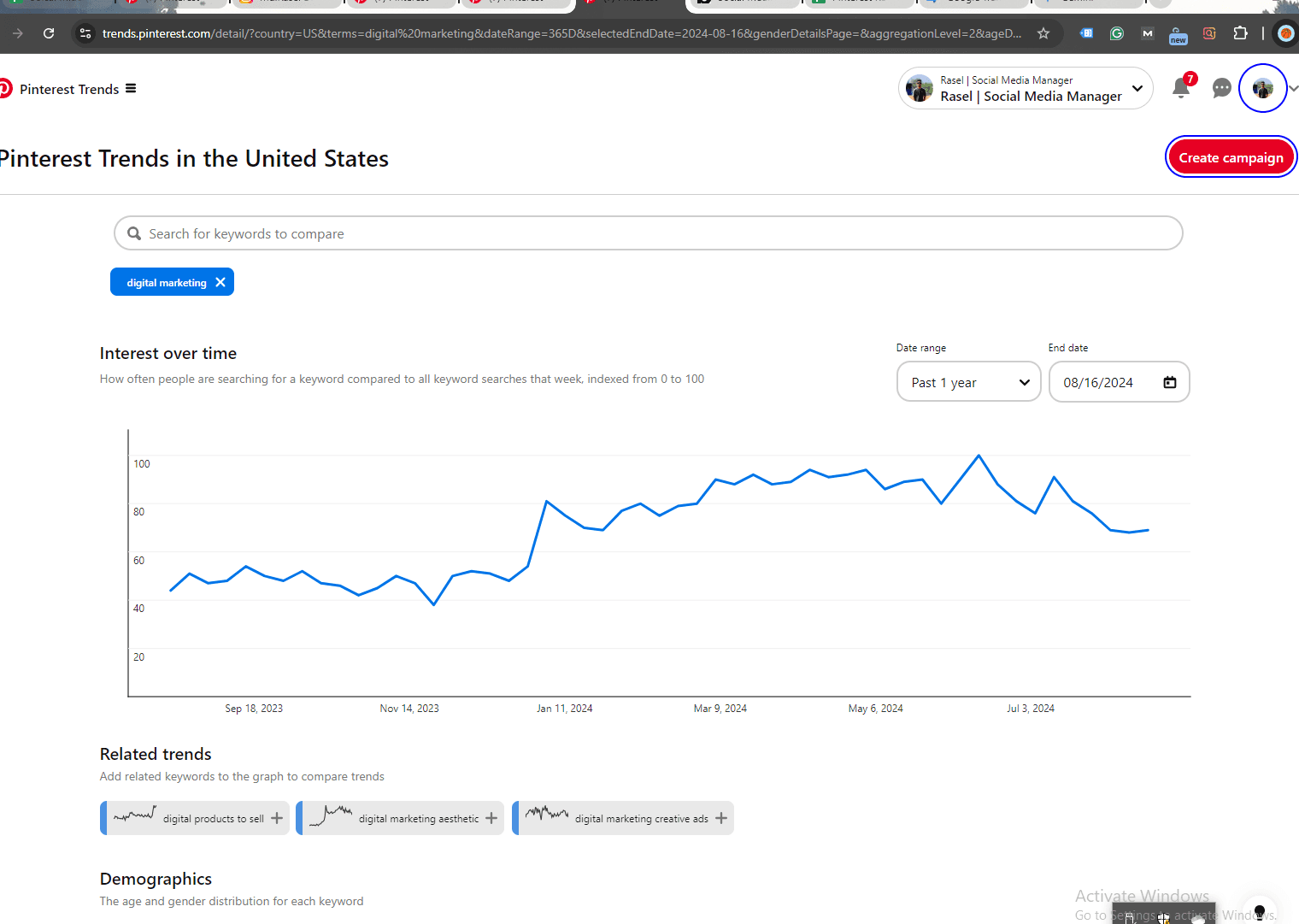Open the Chrome profile avatar

click(1286, 33)
